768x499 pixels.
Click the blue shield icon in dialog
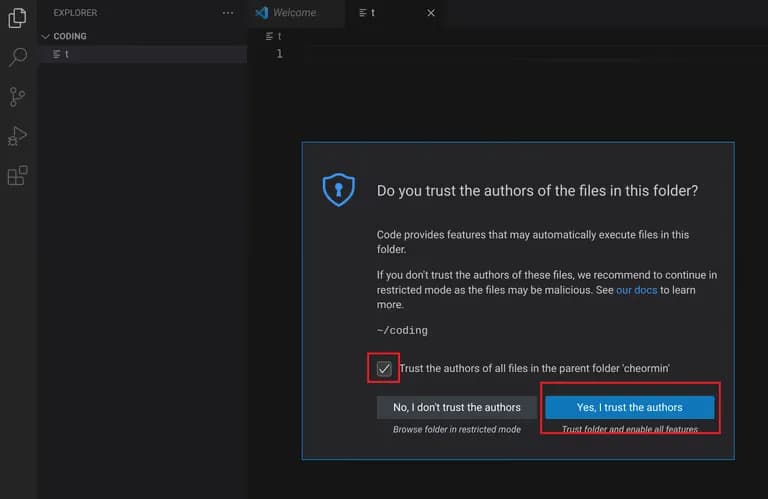point(338,189)
